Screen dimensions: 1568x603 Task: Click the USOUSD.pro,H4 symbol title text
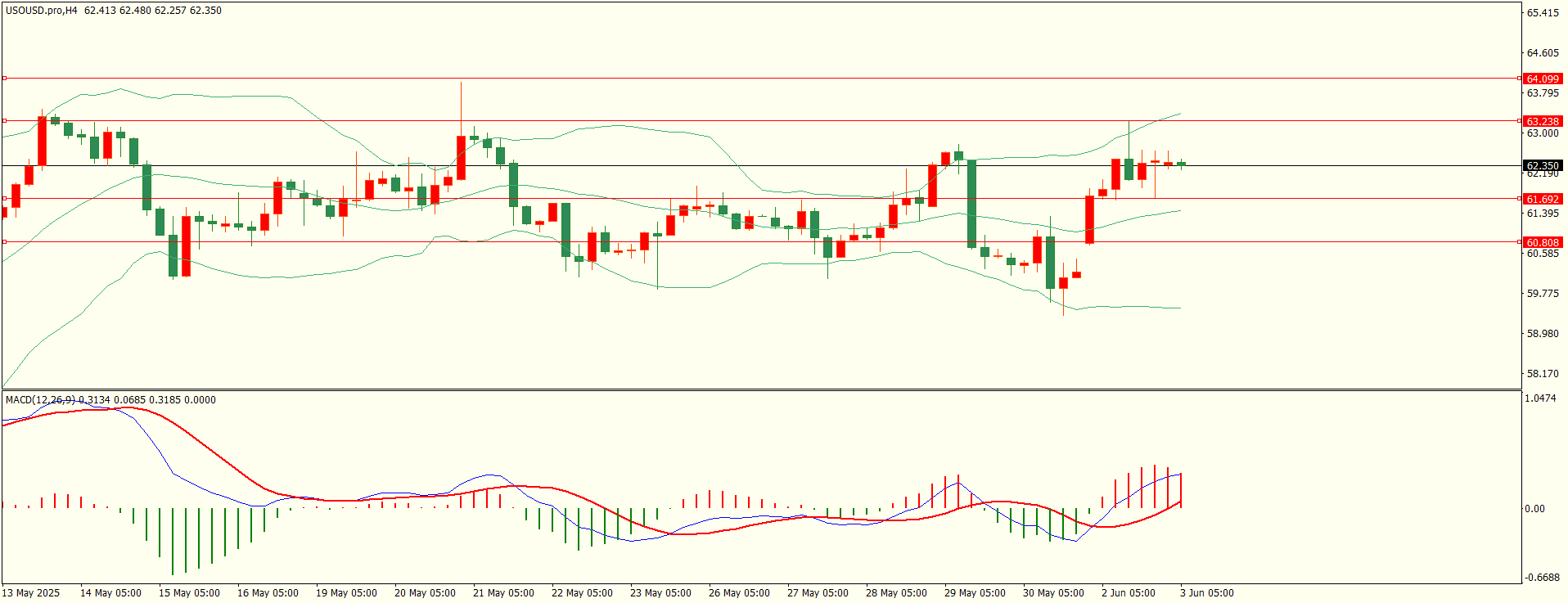[42, 11]
